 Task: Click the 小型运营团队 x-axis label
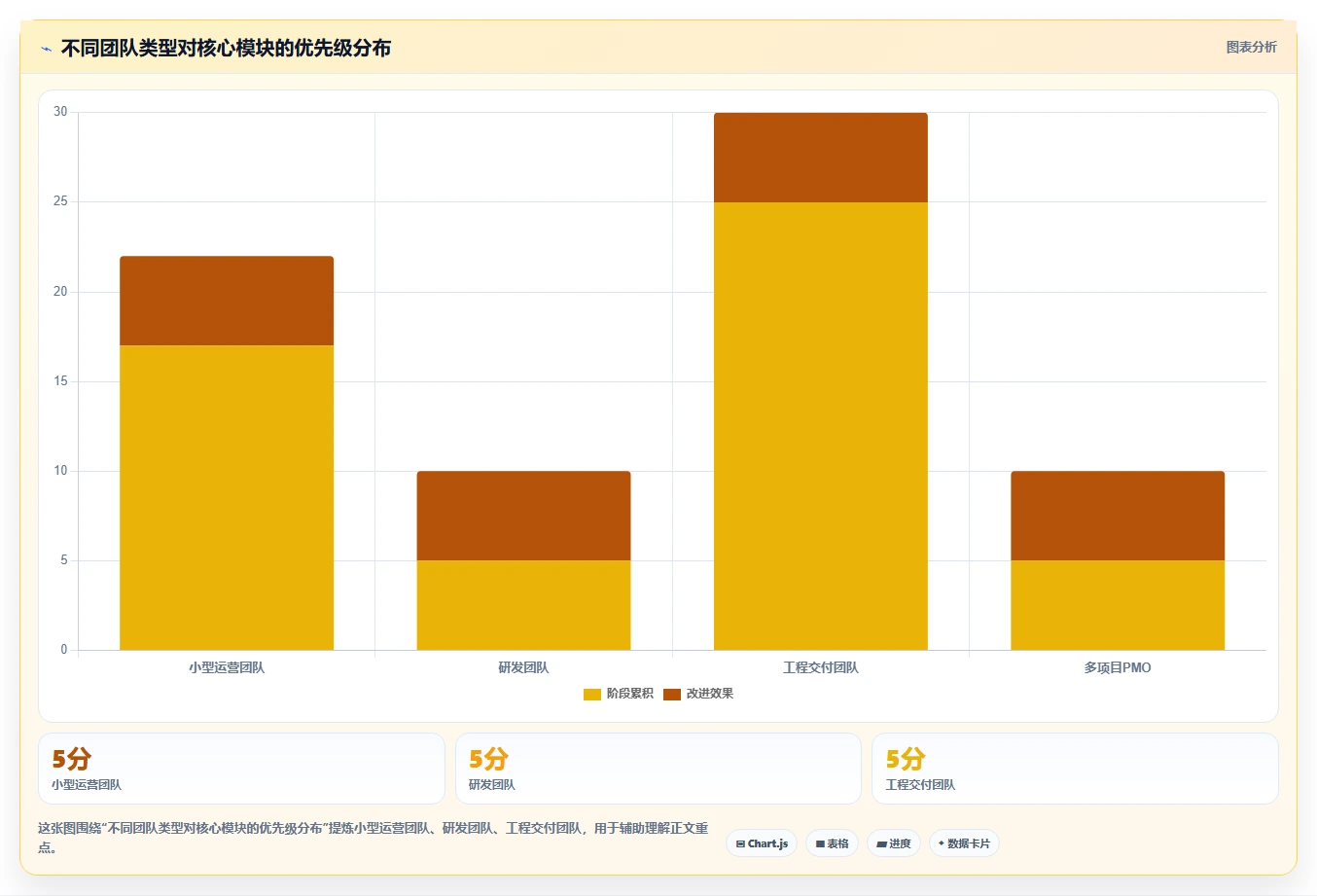tap(227, 667)
